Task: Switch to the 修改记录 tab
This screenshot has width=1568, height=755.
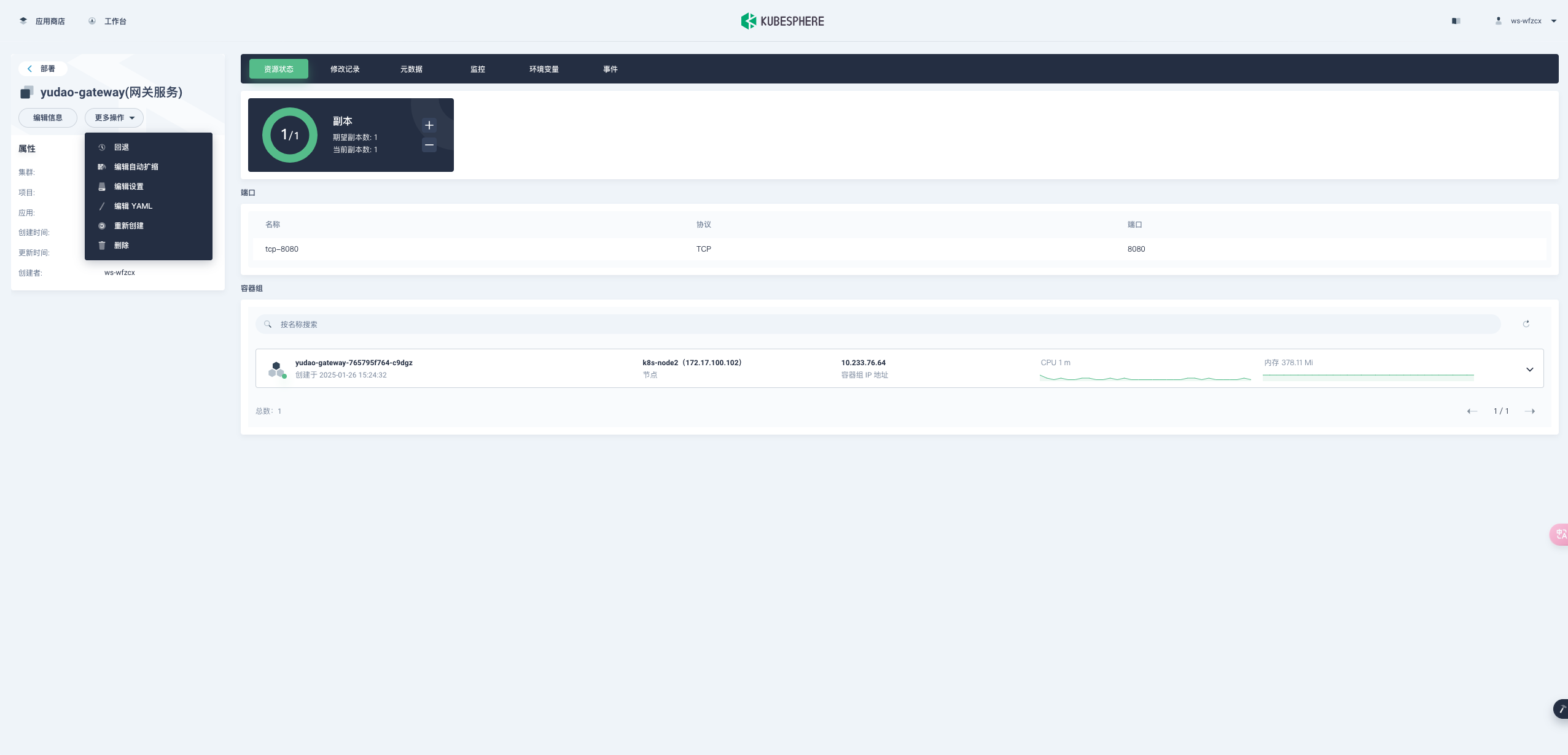Action: 345,69
